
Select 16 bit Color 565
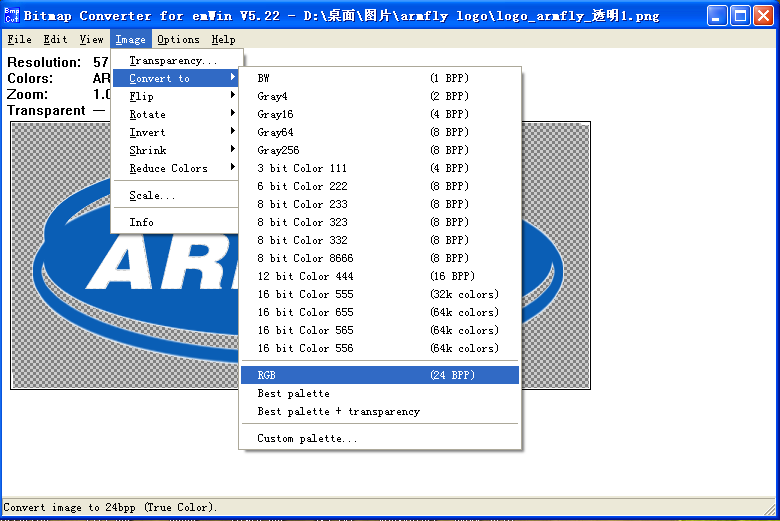(380, 329)
